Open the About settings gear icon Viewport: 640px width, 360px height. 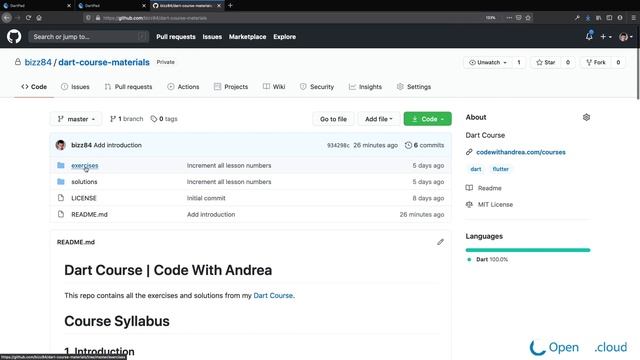tap(586, 118)
